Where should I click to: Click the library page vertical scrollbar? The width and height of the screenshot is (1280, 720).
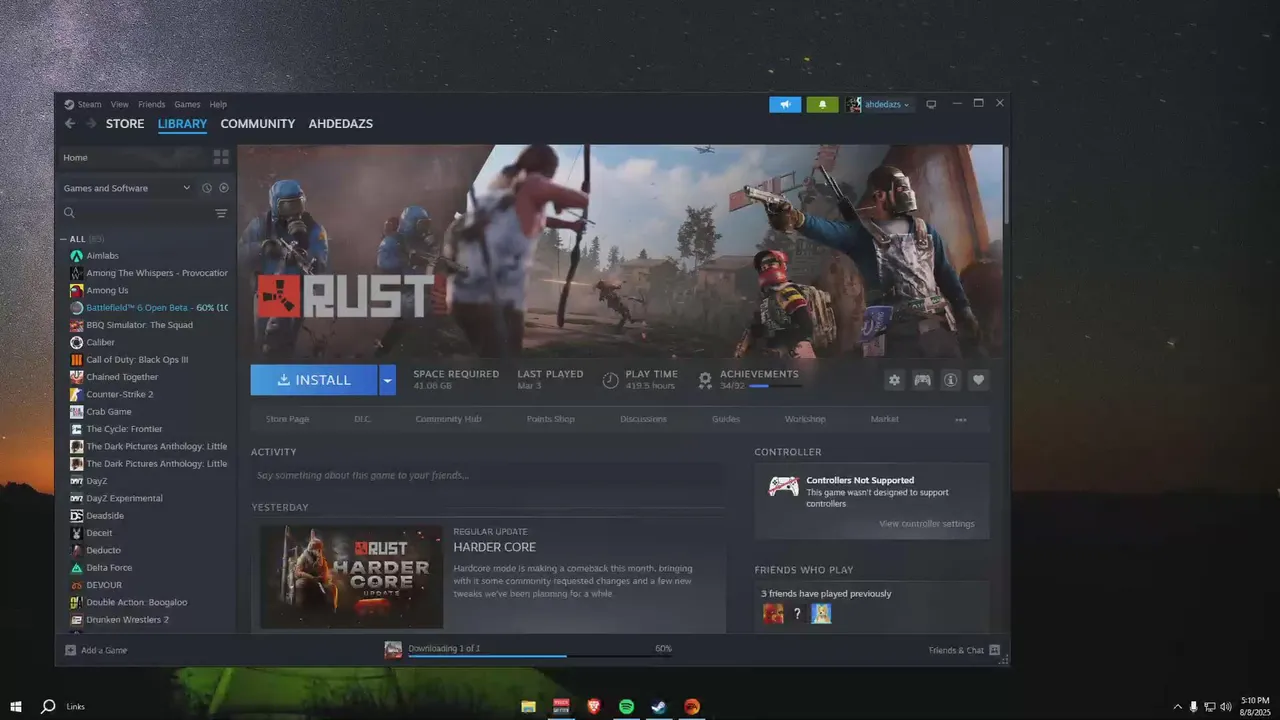point(1005,185)
